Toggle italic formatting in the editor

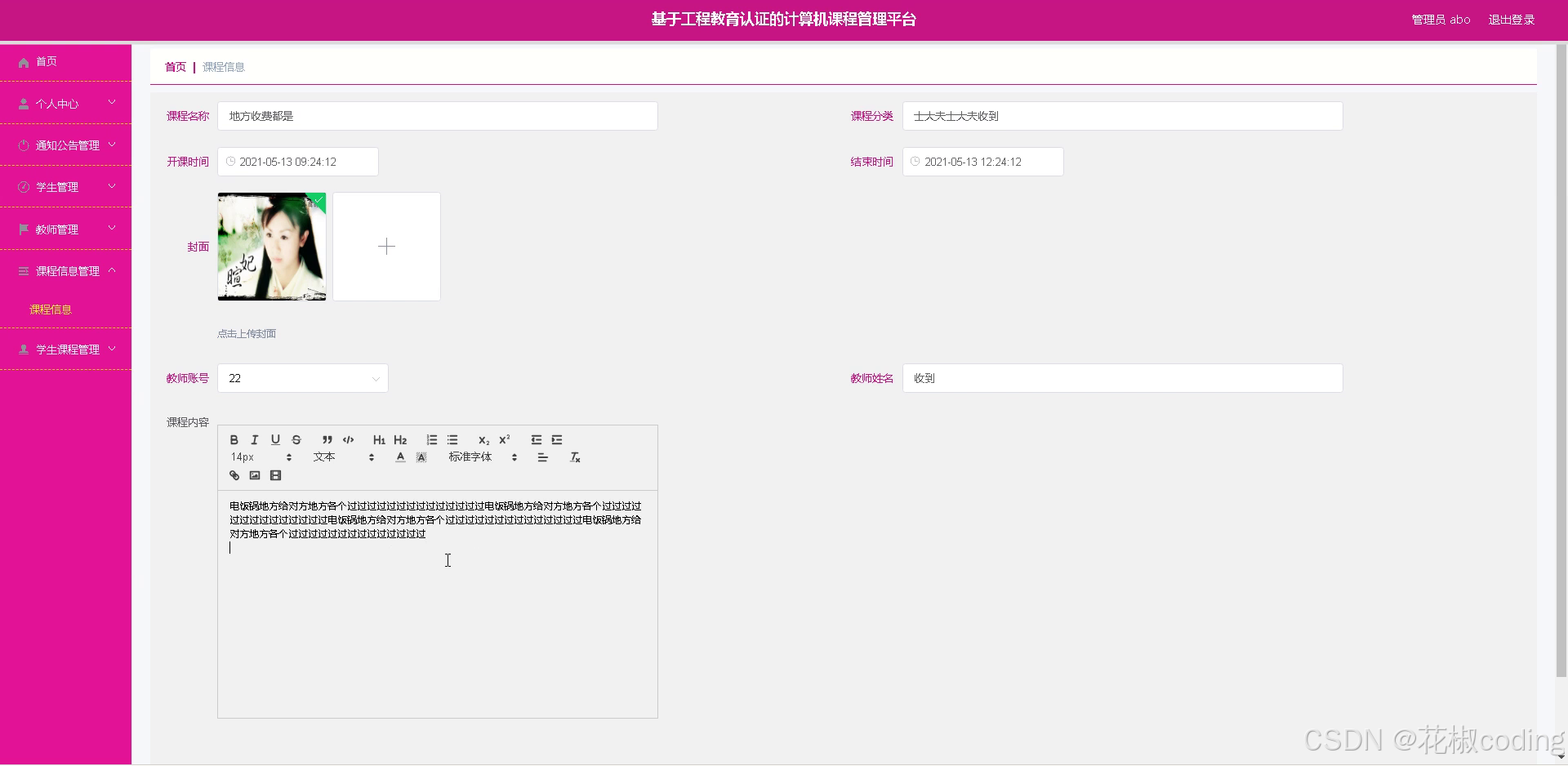(254, 439)
